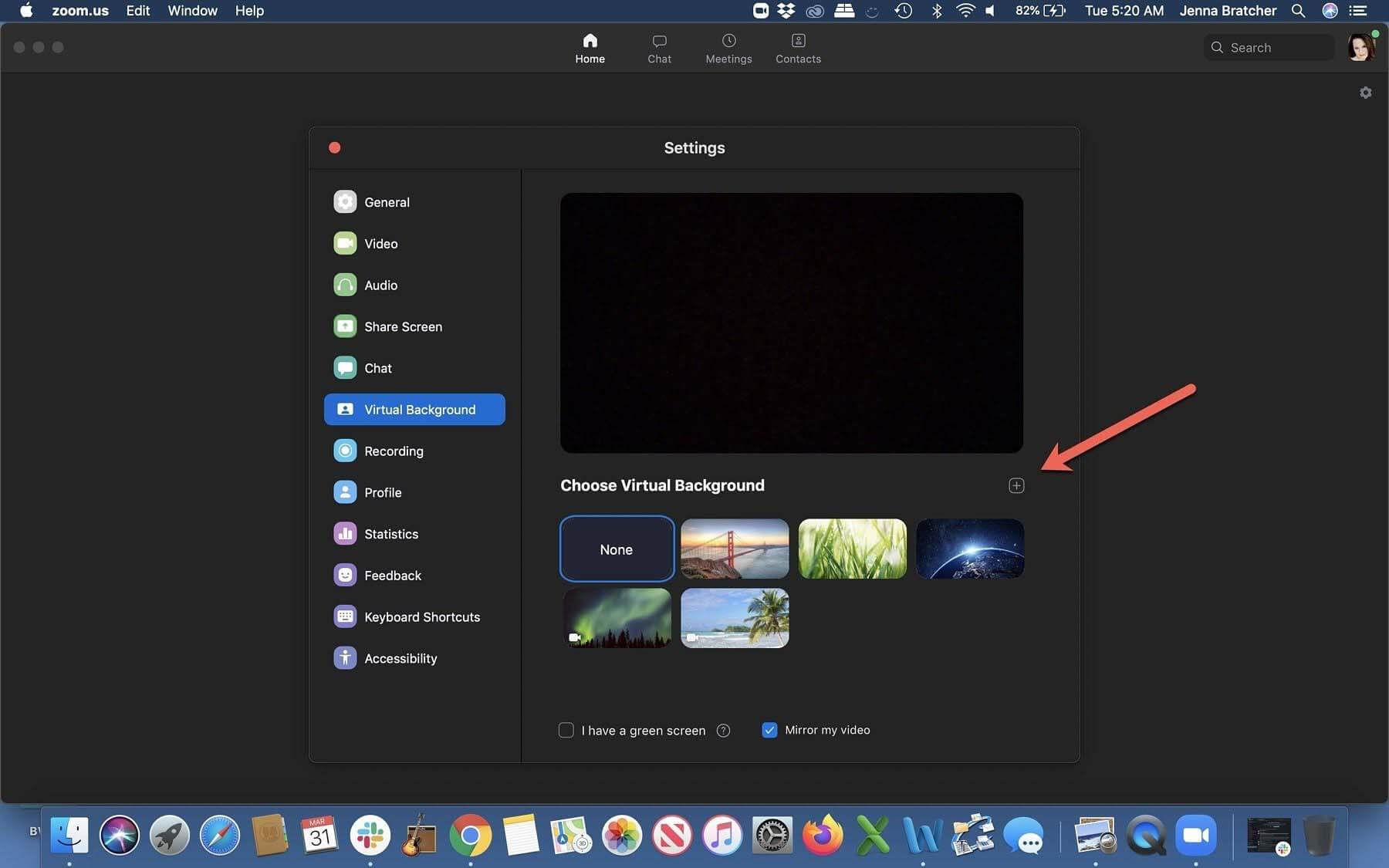Open Help menu
This screenshot has width=1389, height=868.
(249, 11)
